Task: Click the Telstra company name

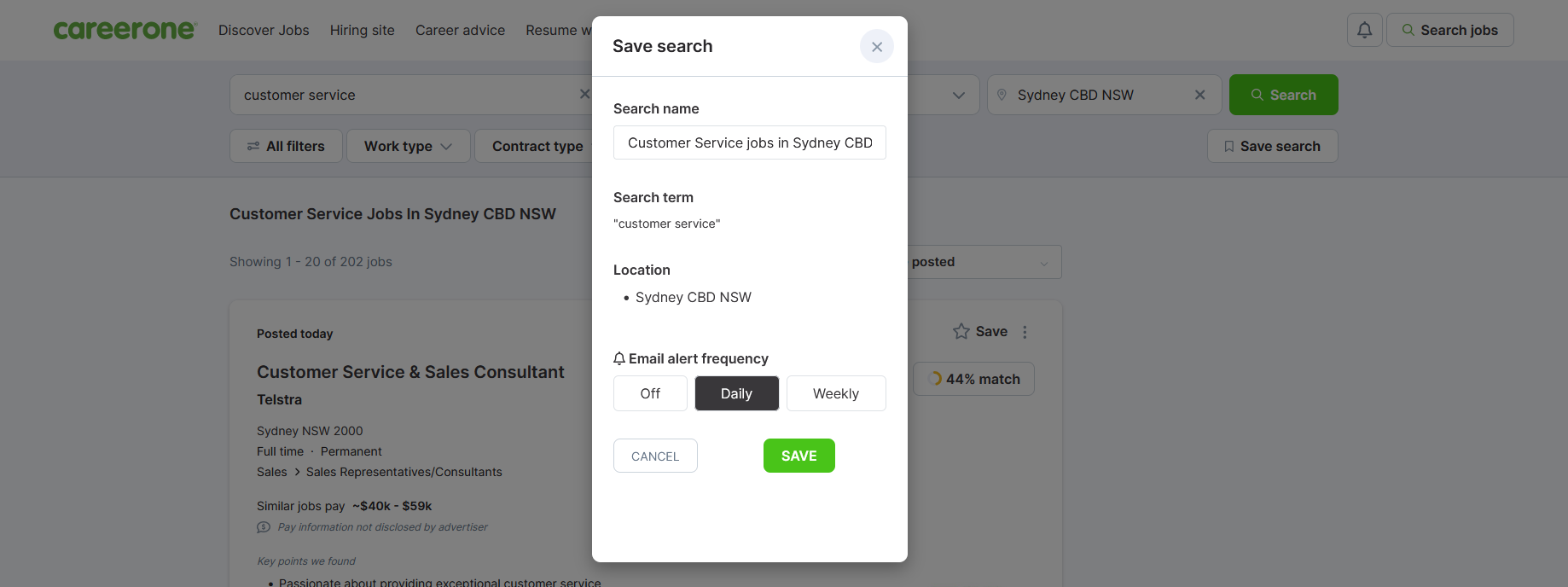Action: pos(279,399)
